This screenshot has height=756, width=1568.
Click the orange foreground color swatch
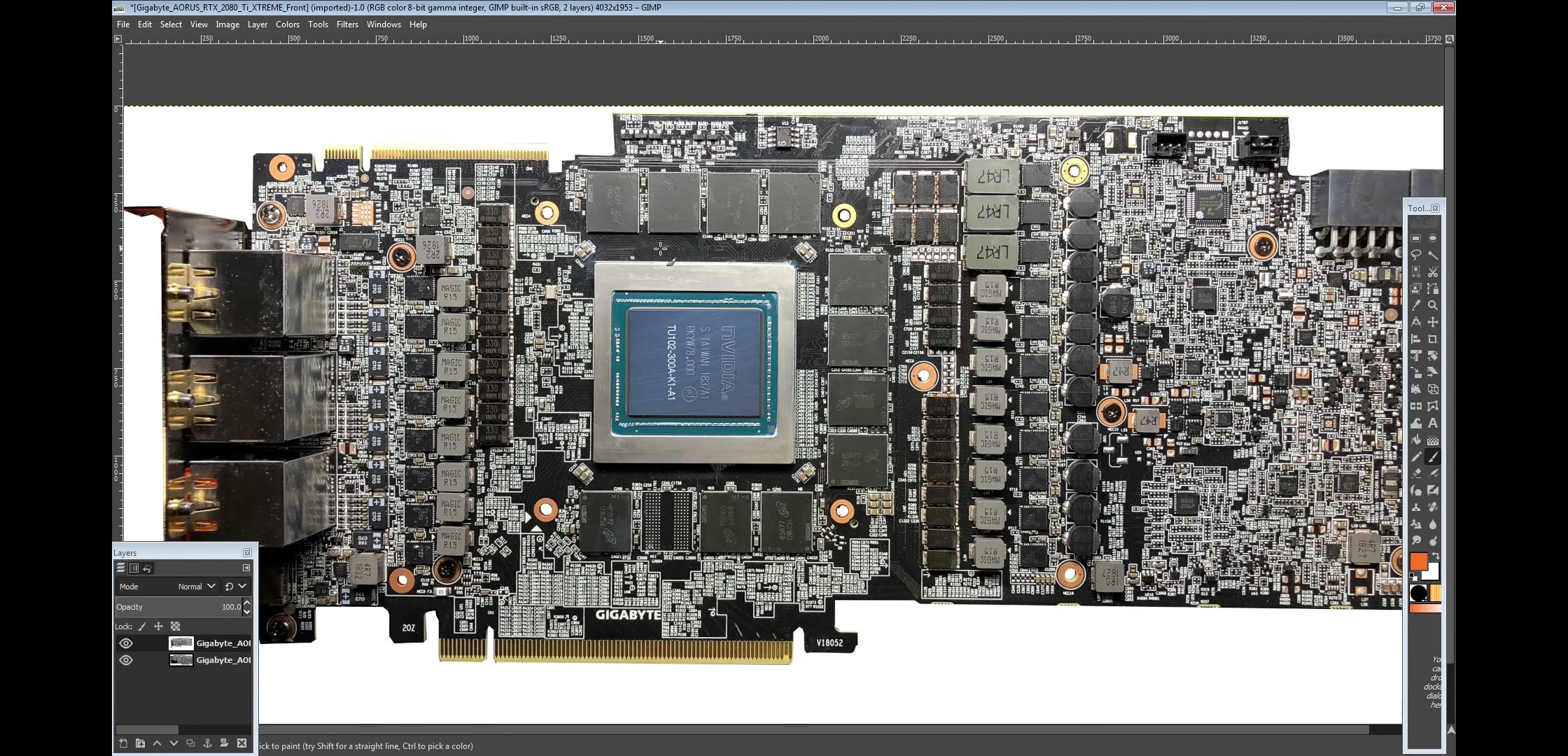(1417, 561)
